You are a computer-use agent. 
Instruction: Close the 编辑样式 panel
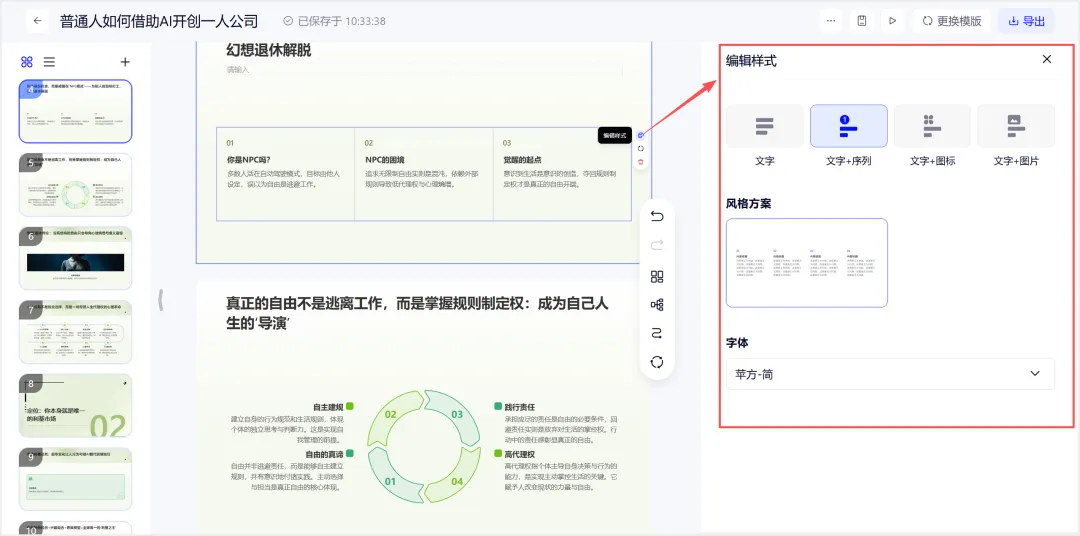point(1047,59)
